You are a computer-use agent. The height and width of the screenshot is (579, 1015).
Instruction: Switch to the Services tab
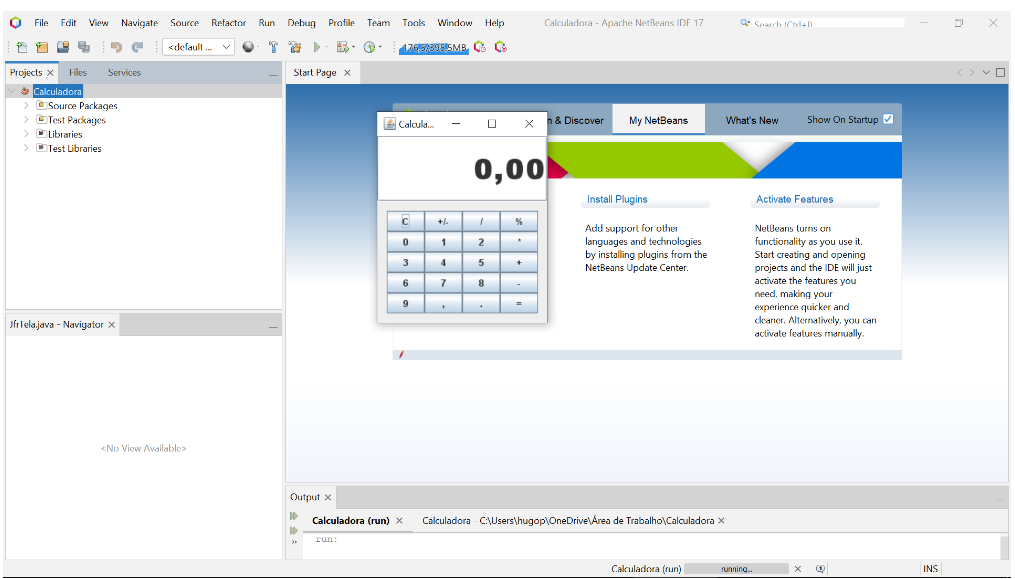[x=124, y=72]
